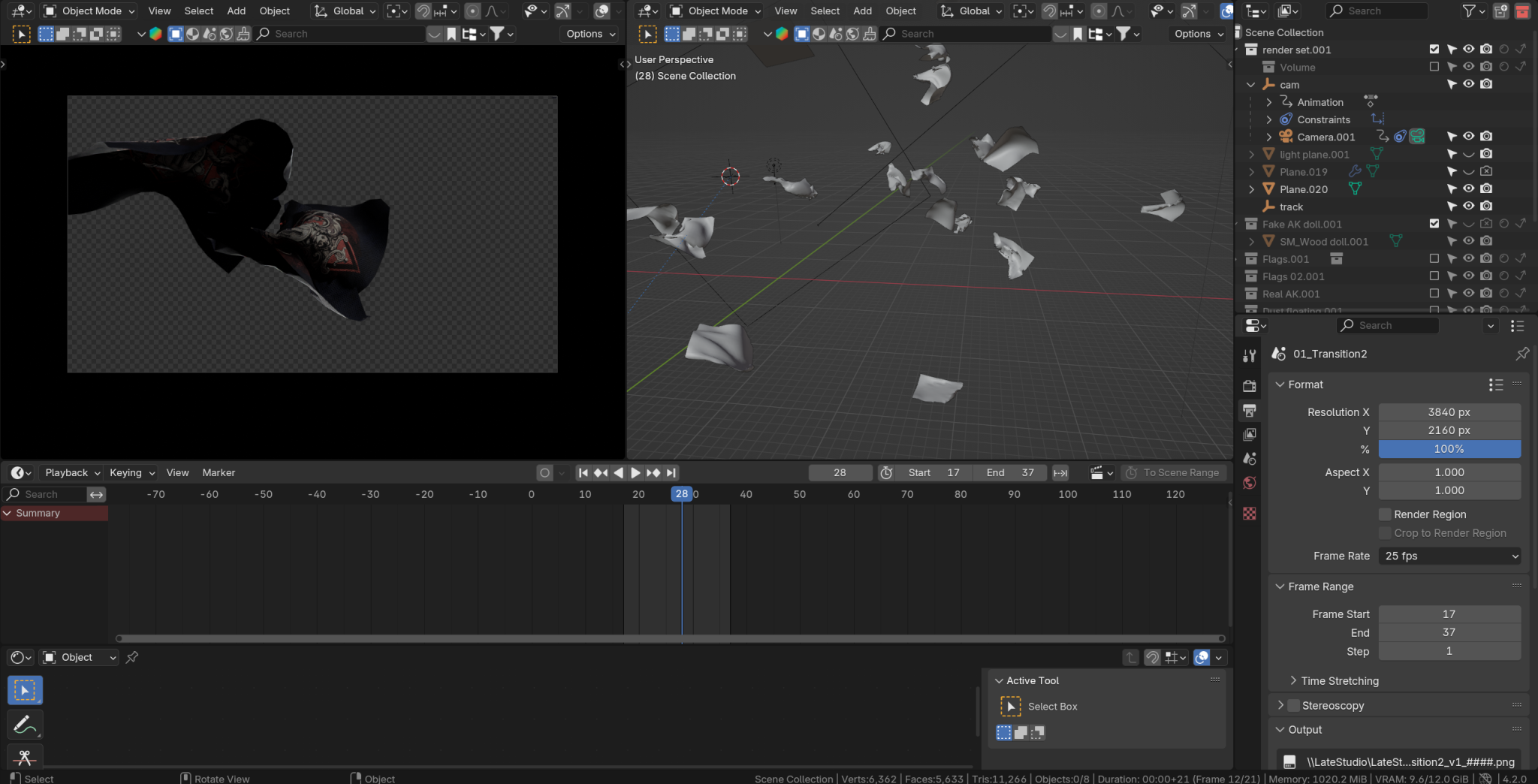
Task: Open the Keying menu in timeline
Action: 132,472
